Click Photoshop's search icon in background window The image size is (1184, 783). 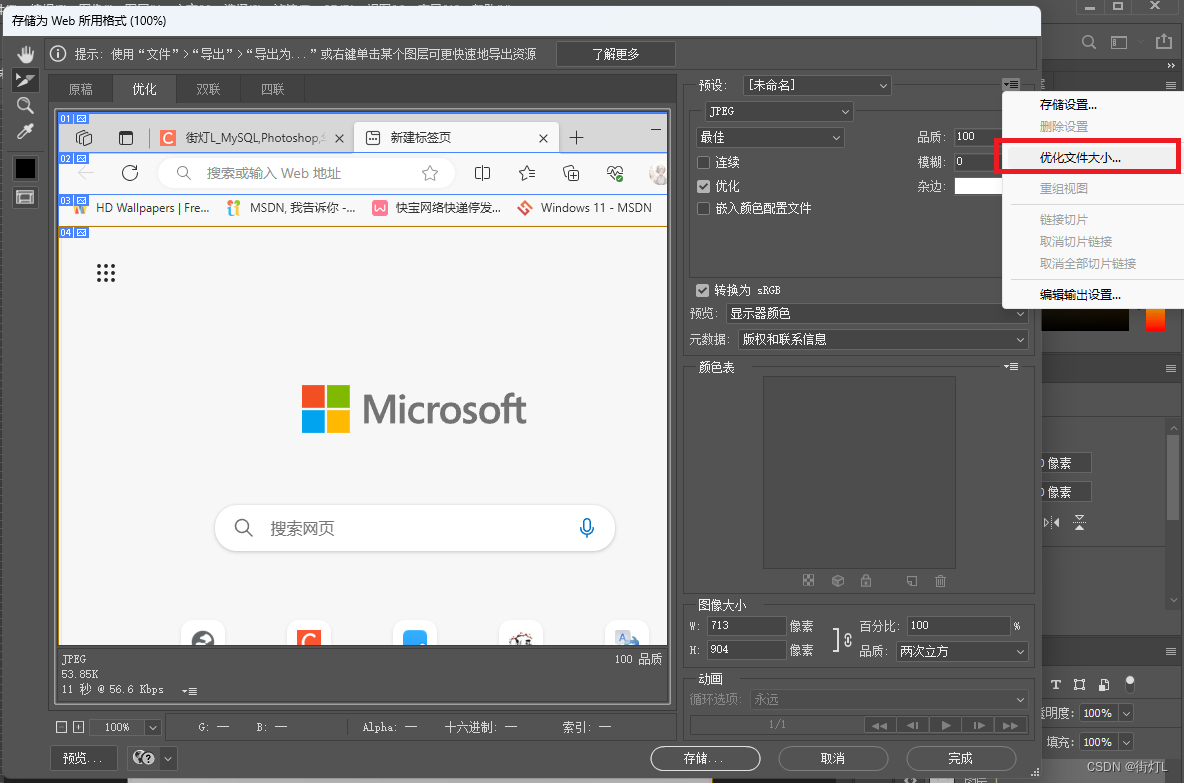coord(1088,42)
